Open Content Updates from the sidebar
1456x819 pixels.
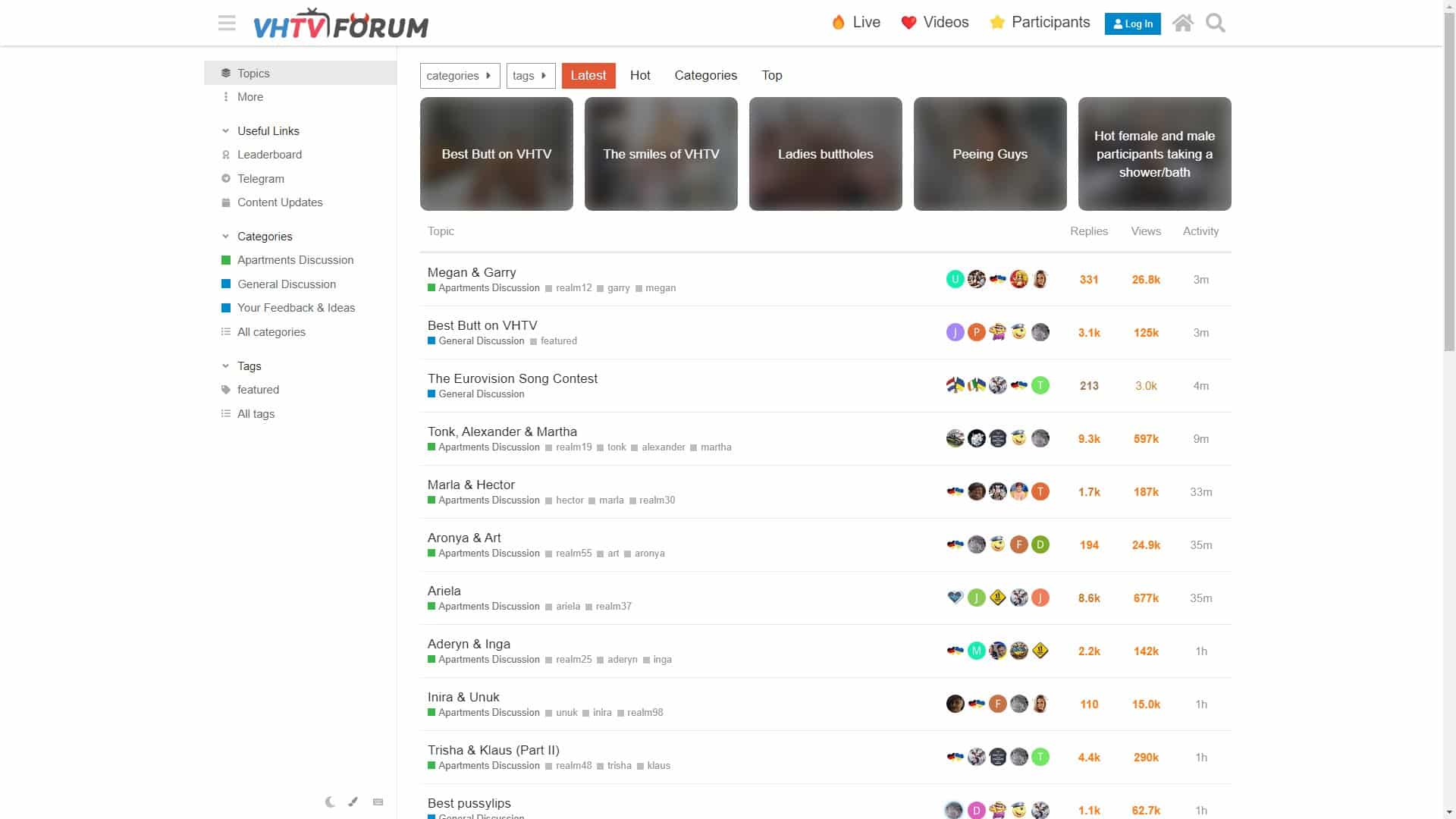pos(280,202)
